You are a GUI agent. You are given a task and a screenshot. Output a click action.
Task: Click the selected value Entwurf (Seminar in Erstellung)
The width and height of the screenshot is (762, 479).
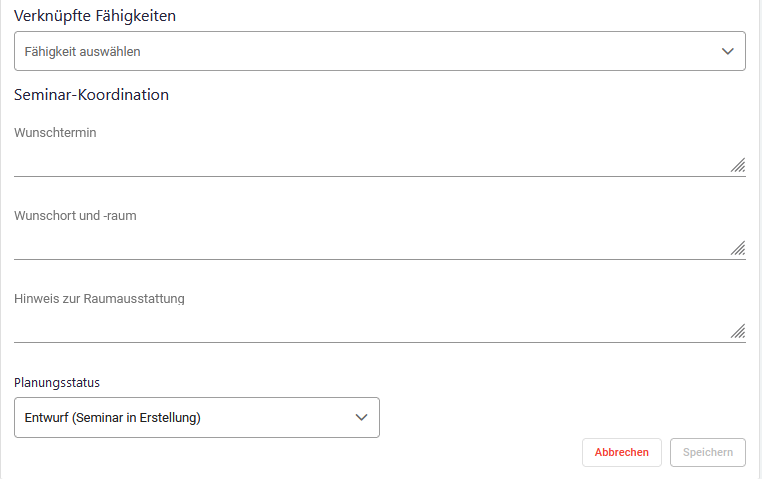pyautogui.click(x=113, y=417)
